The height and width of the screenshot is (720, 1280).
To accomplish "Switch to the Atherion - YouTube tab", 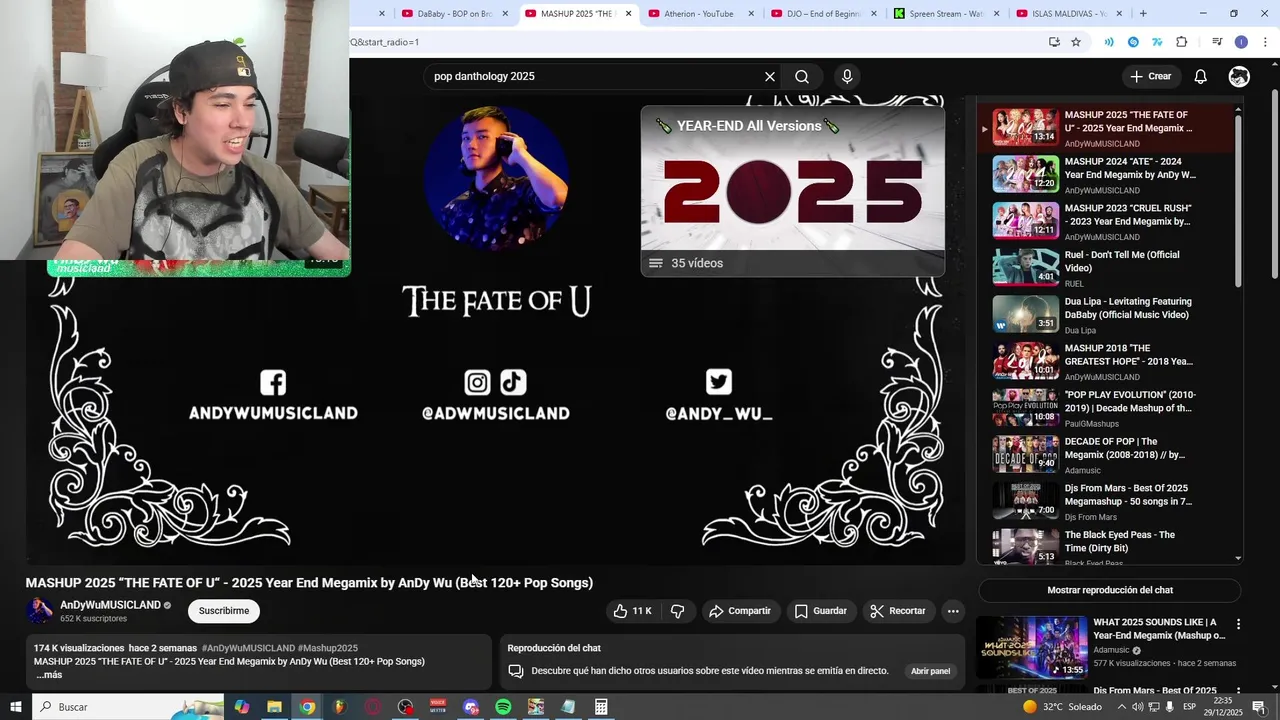I will coord(698,14).
